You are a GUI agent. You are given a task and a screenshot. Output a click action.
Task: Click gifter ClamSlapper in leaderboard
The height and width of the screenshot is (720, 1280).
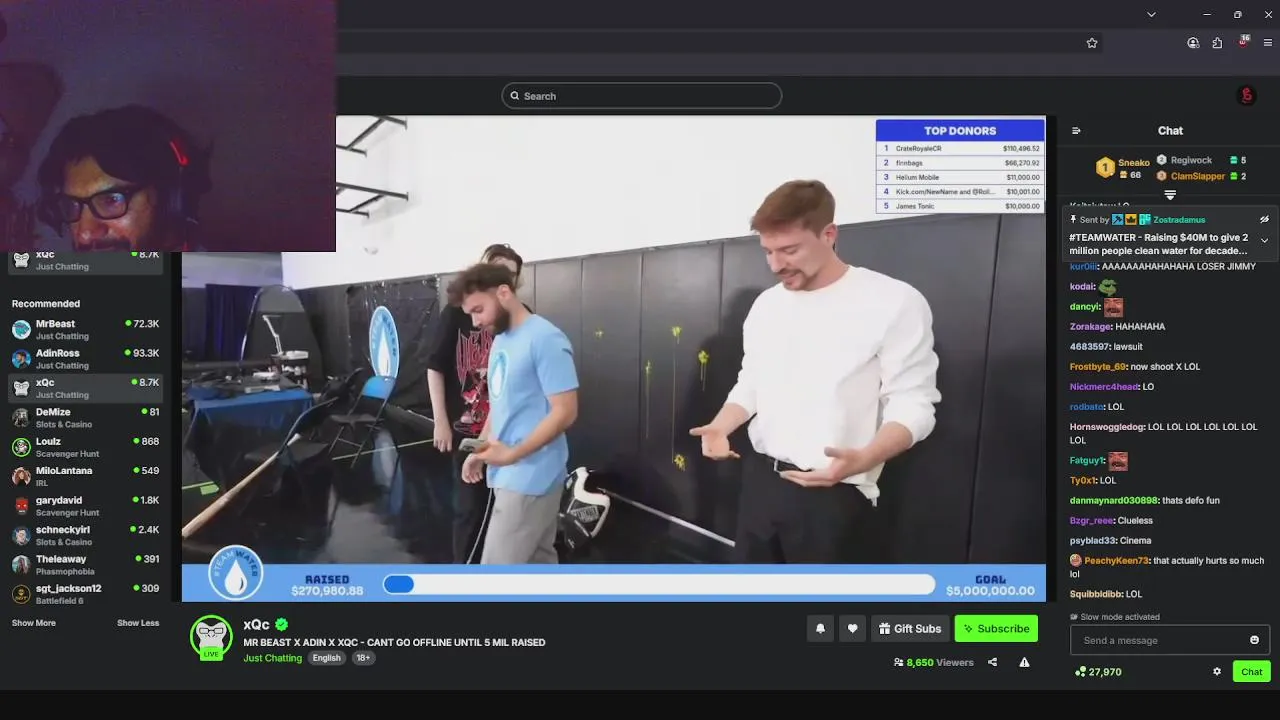pyautogui.click(x=1198, y=176)
